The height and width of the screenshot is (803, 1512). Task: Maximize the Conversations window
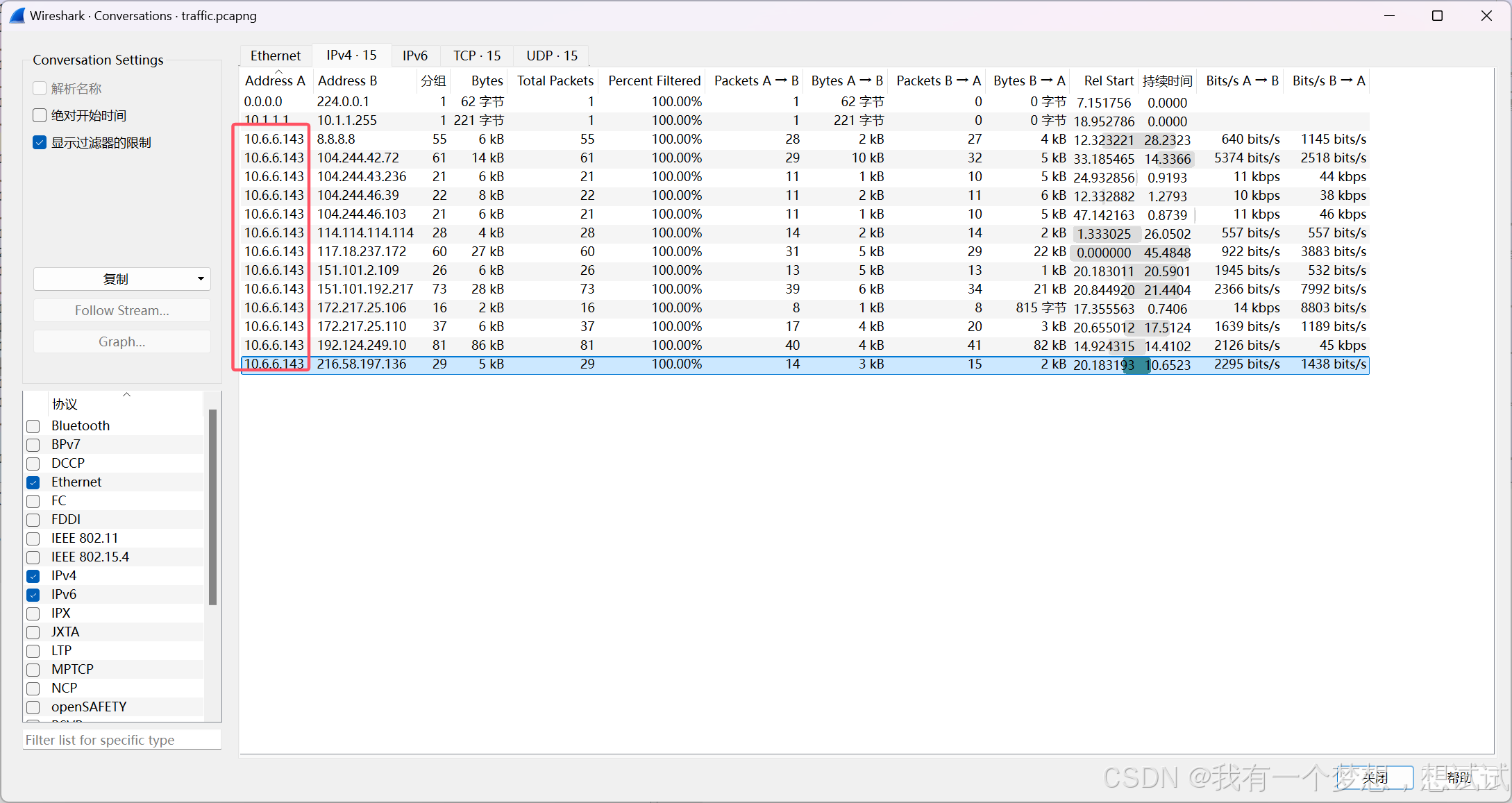coord(1437,15)
